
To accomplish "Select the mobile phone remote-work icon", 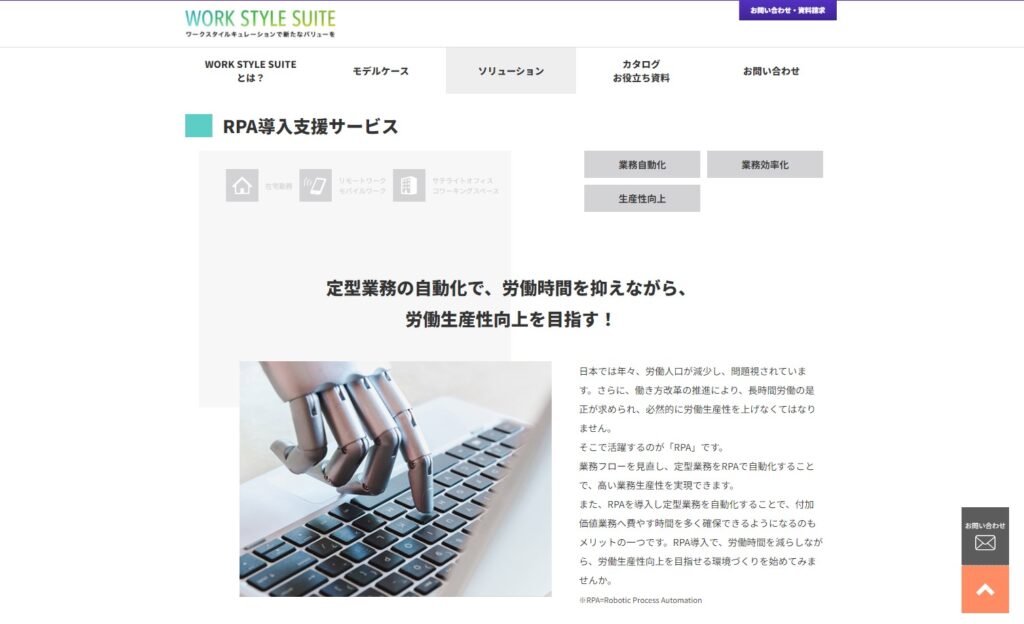I will [x=315, y=185].
